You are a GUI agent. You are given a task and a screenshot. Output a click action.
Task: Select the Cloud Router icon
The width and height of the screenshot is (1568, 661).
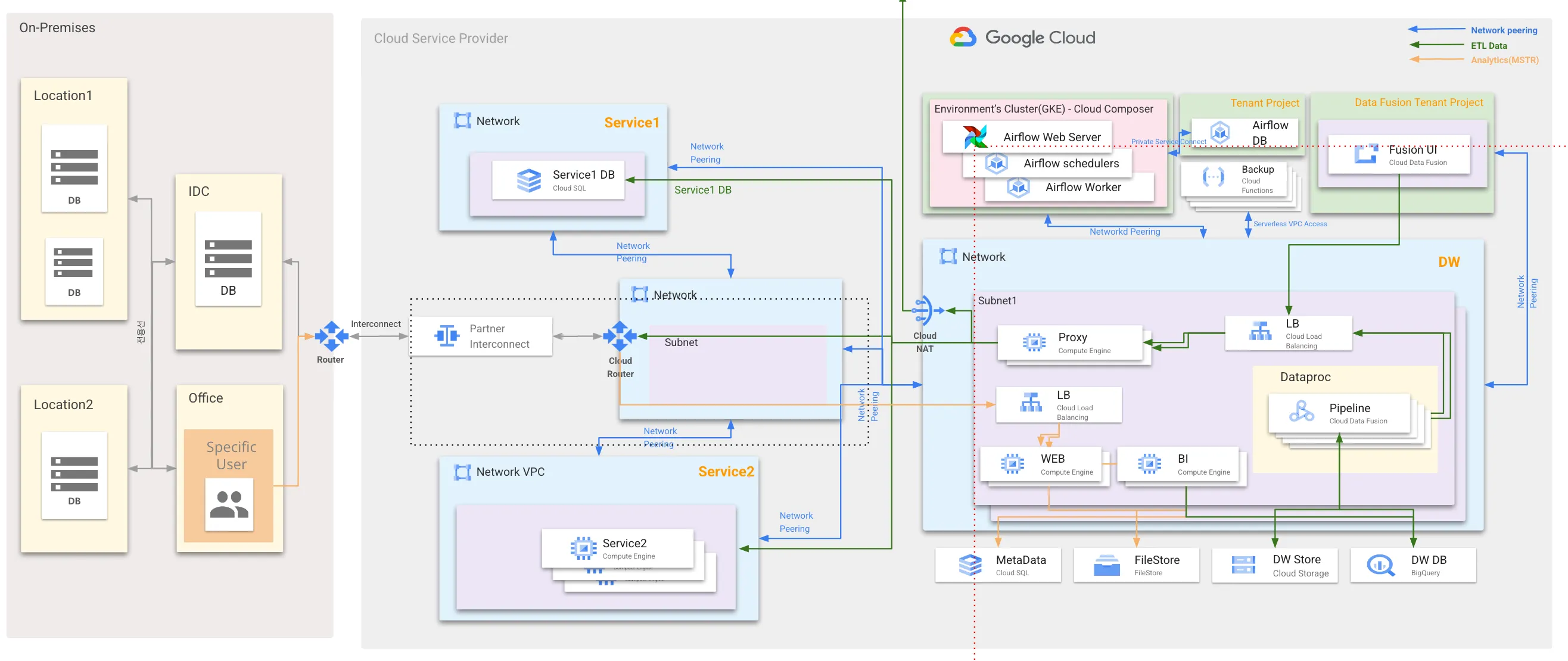coord(620,335)
